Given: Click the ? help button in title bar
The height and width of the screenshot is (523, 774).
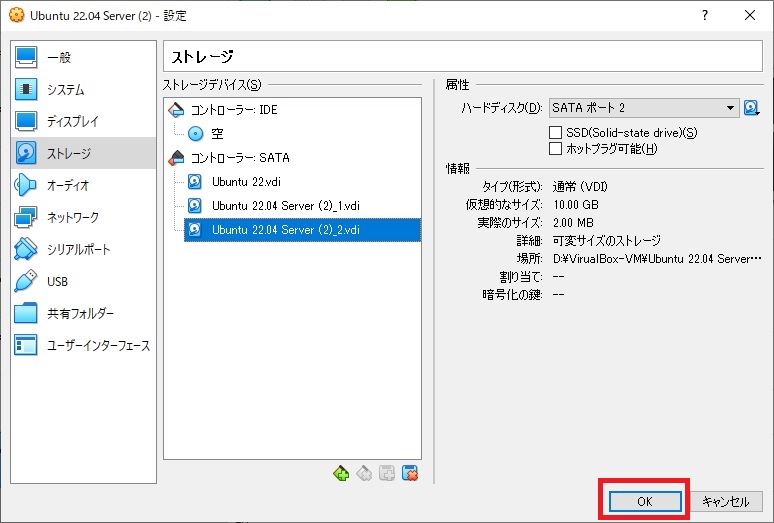Looking at the screenshot, I should tap(705, 15).
